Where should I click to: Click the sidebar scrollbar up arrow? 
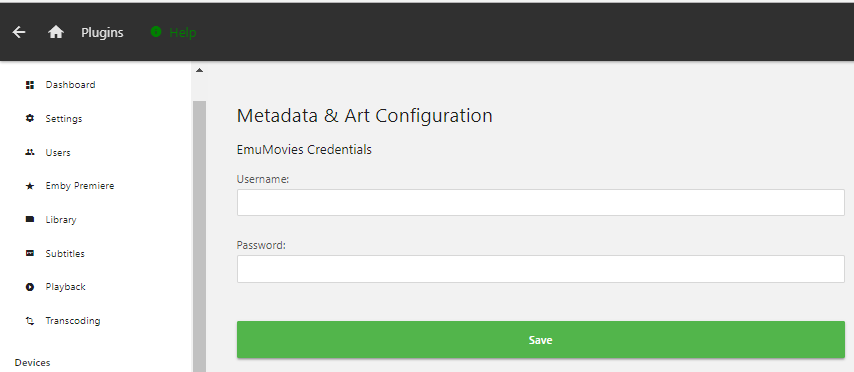(199, 70)
